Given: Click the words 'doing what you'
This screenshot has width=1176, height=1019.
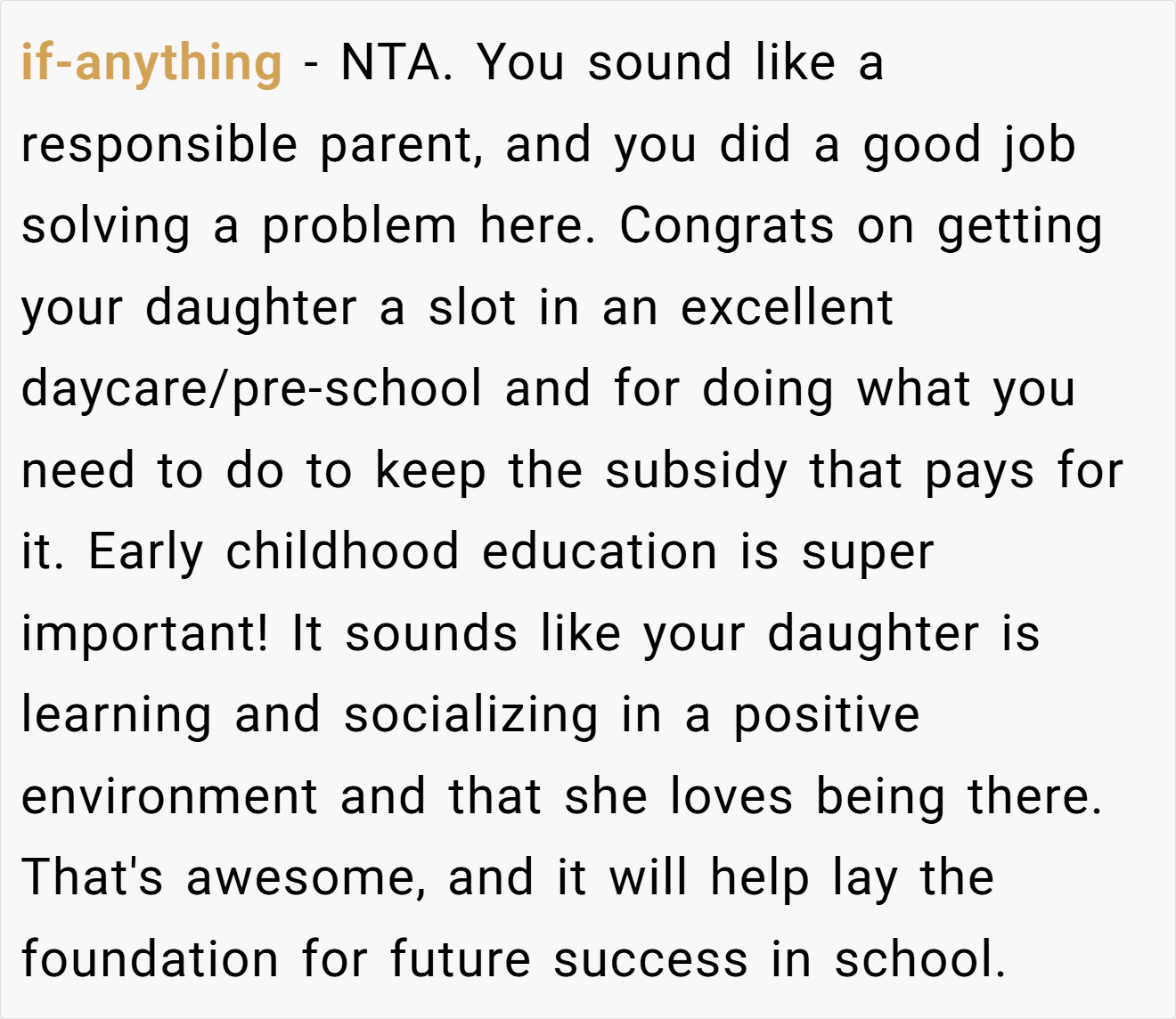Looking at the screenshot, I should tap(889, 389).
